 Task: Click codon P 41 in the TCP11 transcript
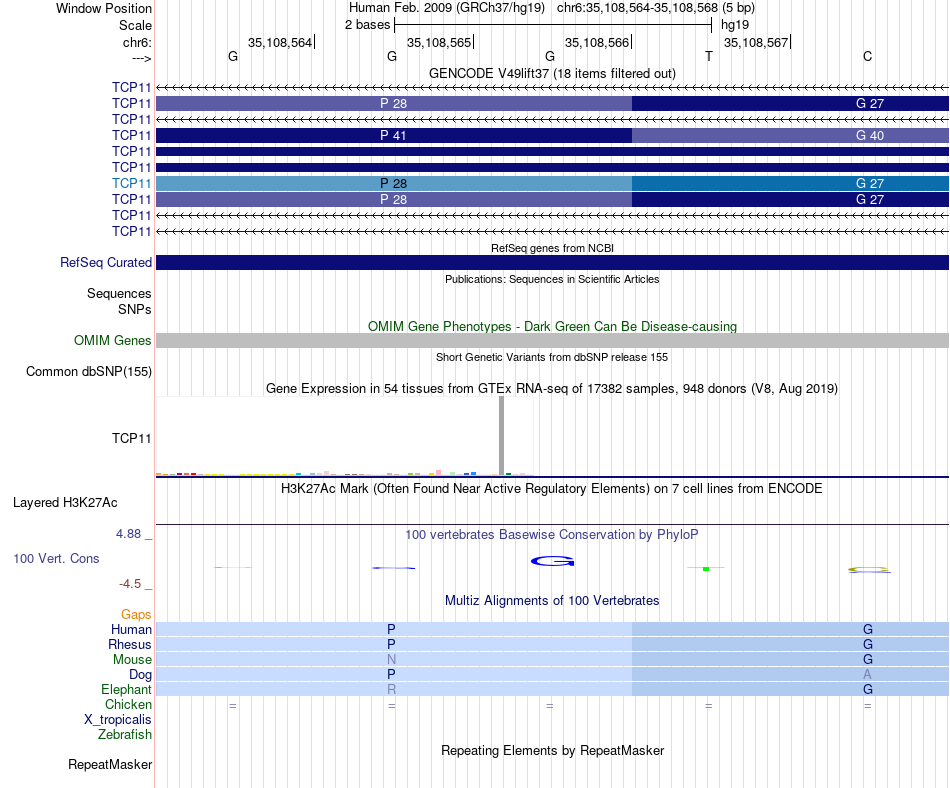393,136
